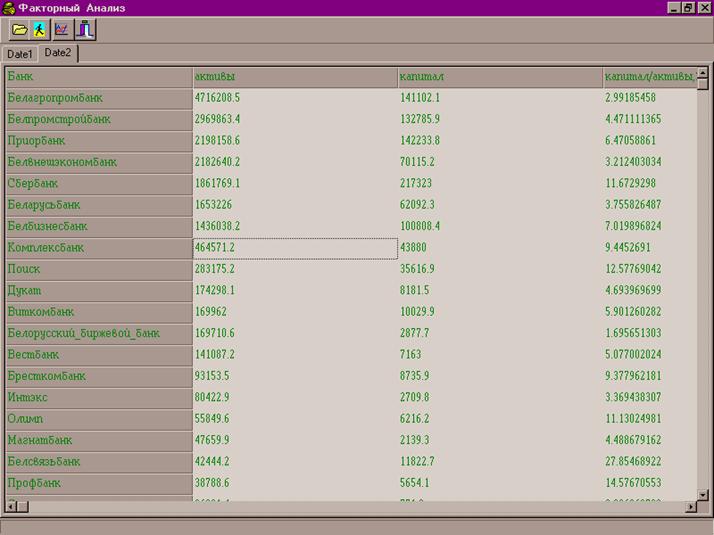The width and height of the screenshot is (714, 535).
Task: Select the Сбербанк row header
Action: pos(97,184)
